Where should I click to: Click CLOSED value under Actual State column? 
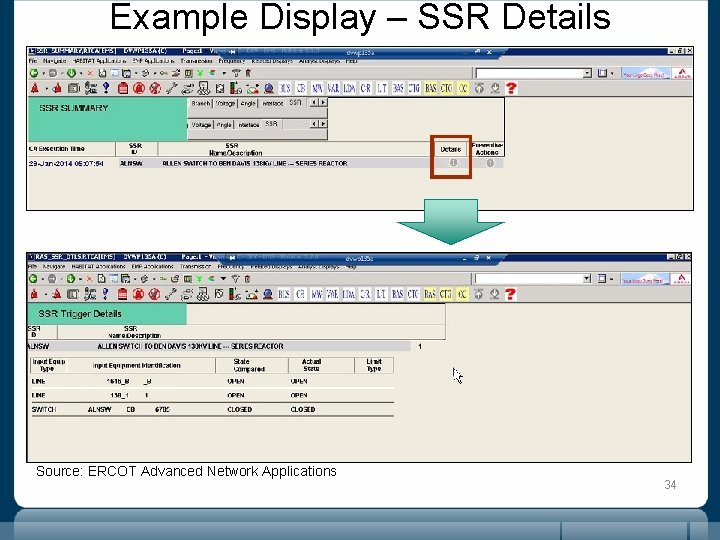(x=303, y=409)
